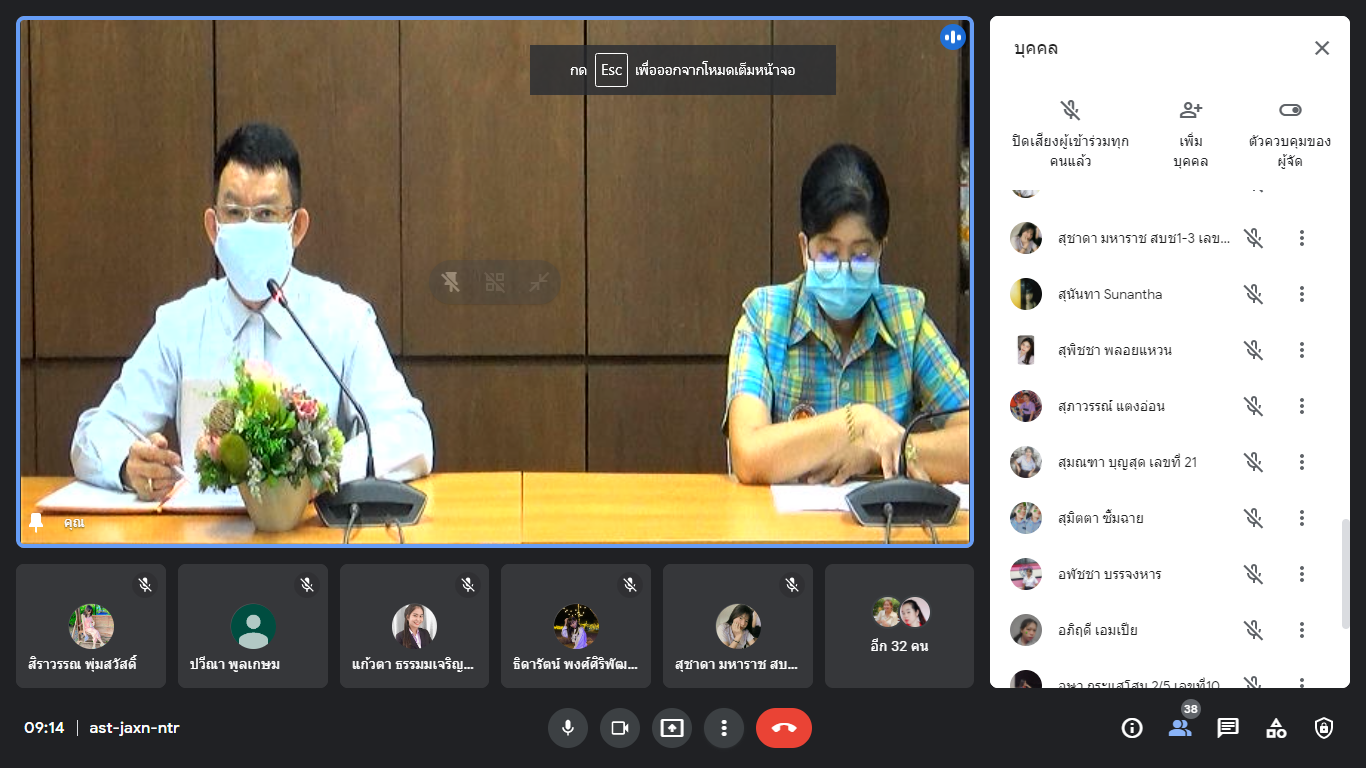Click the name สุนันทา Sunantha in the list
The image size is (1366, 768).
click(x=1110, y=294)
